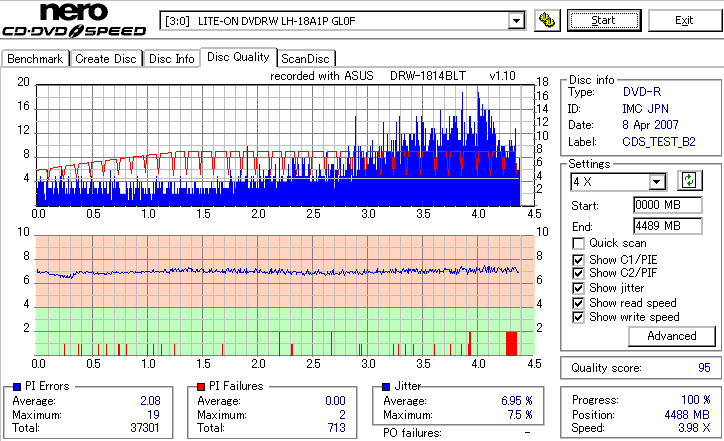Click PI Errors average 2.08
Viewport: 724px width, 441px height.
[x=150, y=401]
